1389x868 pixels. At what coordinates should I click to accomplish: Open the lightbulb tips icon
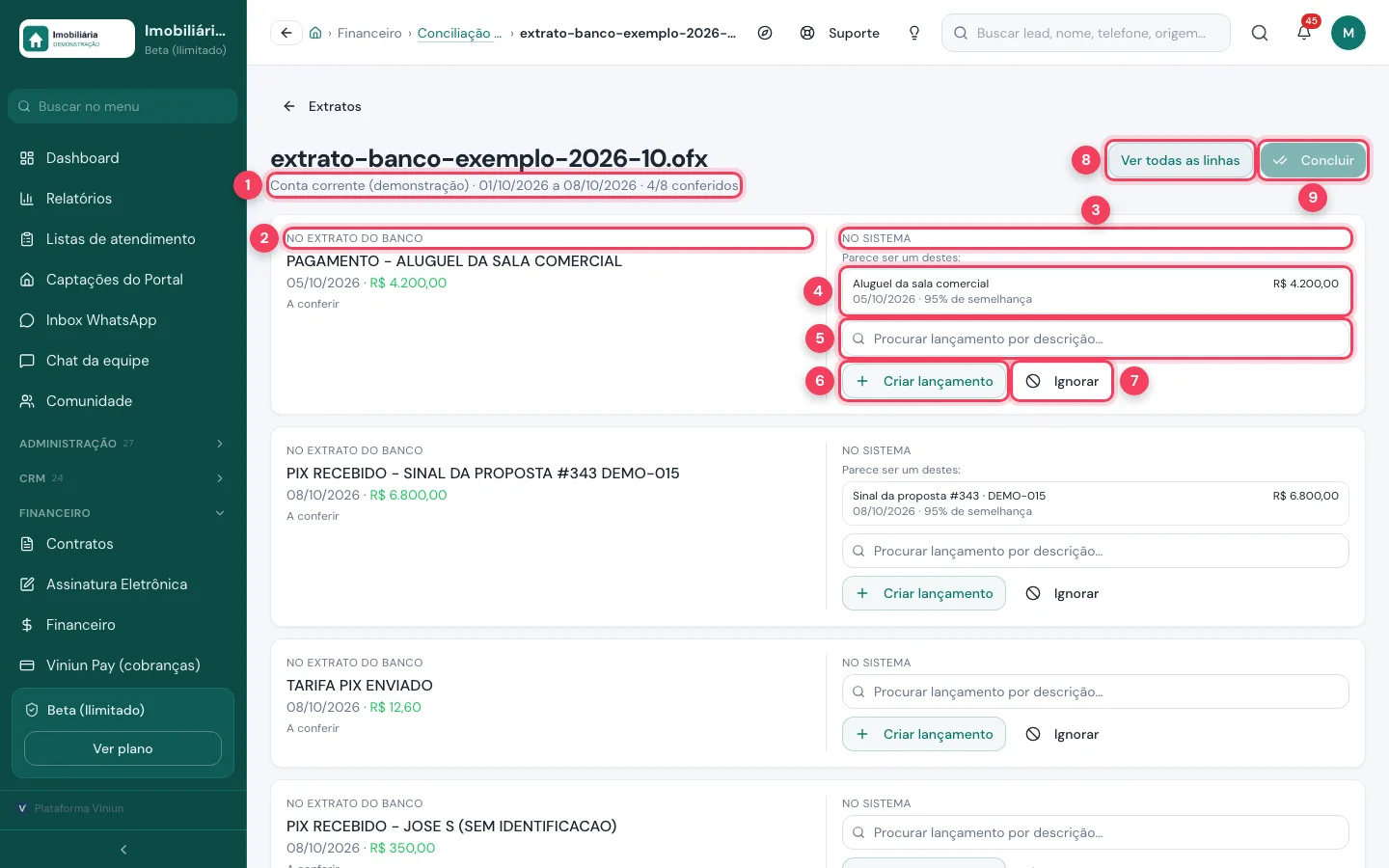(x=914, y=33)
